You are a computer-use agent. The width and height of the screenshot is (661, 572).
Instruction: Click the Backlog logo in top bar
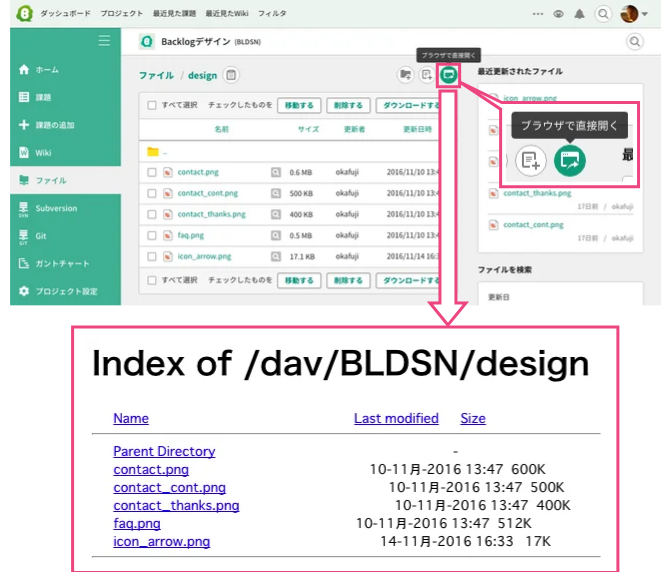[x=24, y=13]
